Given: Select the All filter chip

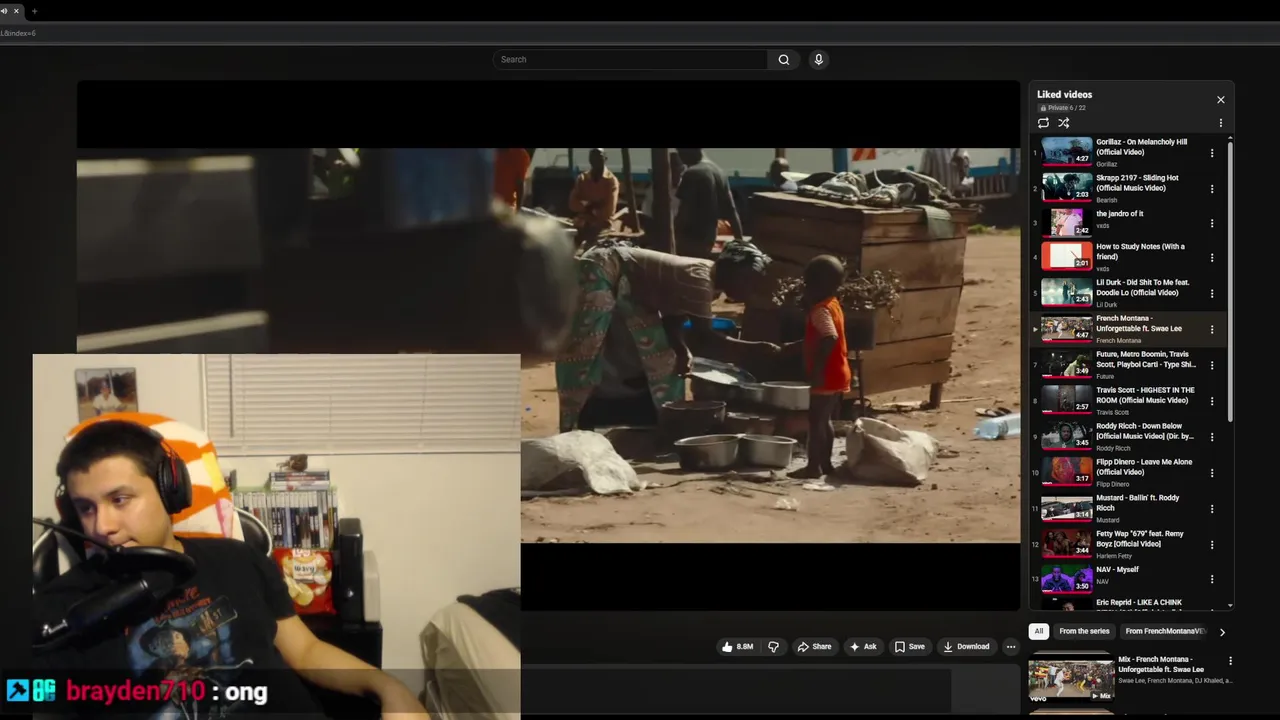Looking at the screenshot, I should (x=1039, y=632).
